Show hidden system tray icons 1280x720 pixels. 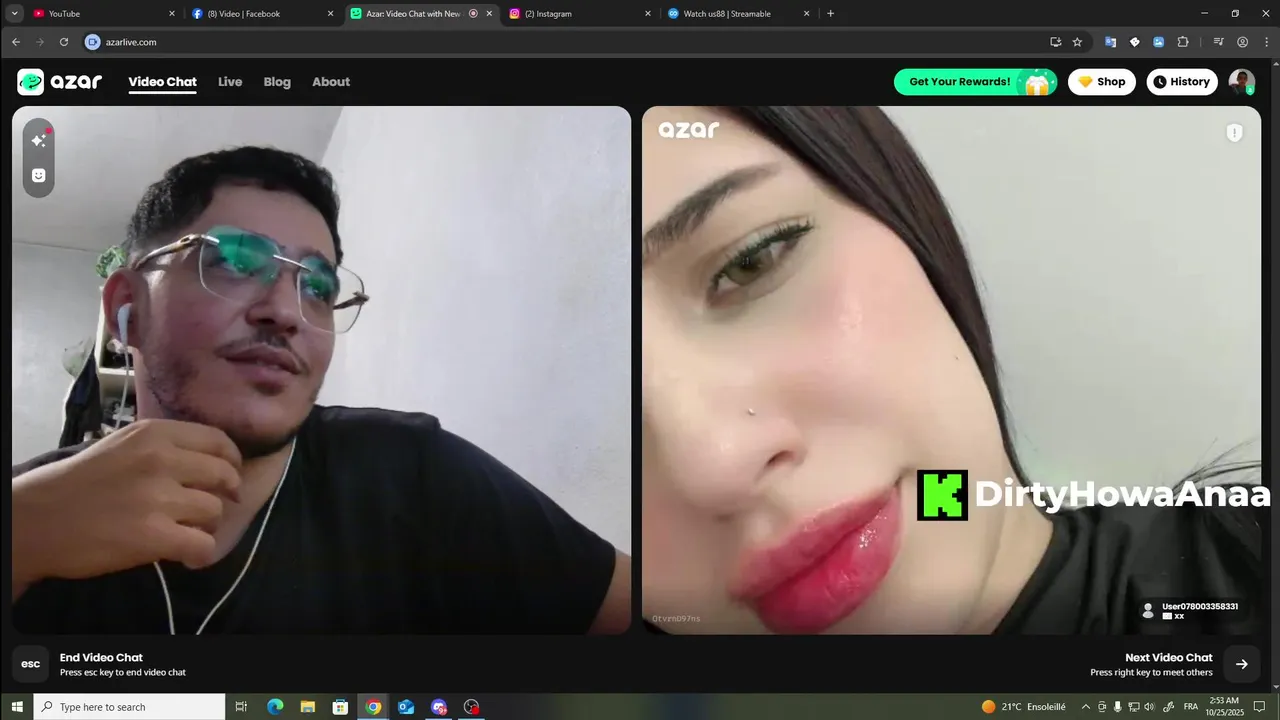tap(1086, 706)
